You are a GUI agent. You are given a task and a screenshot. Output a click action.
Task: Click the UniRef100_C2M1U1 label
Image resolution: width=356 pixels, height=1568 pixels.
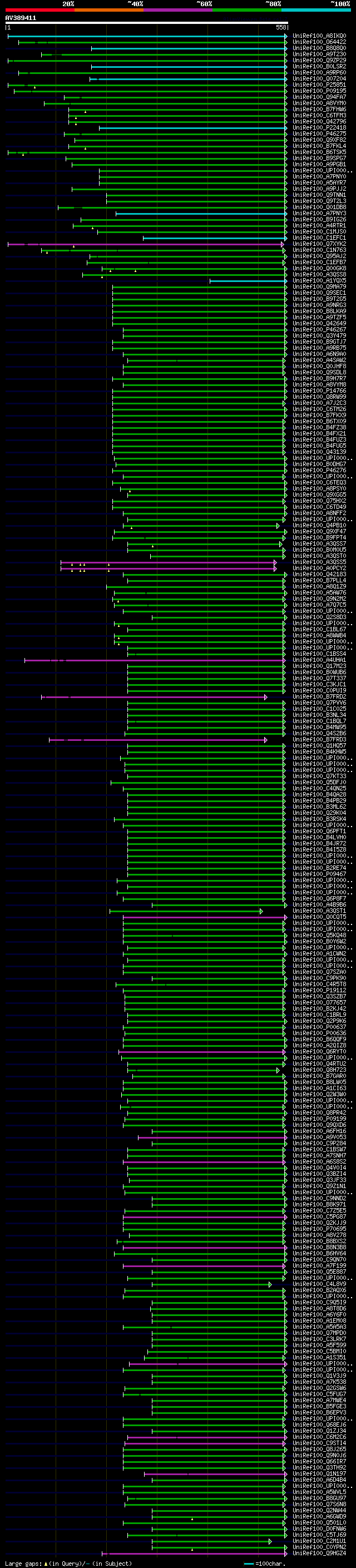tap(319, 1541)
